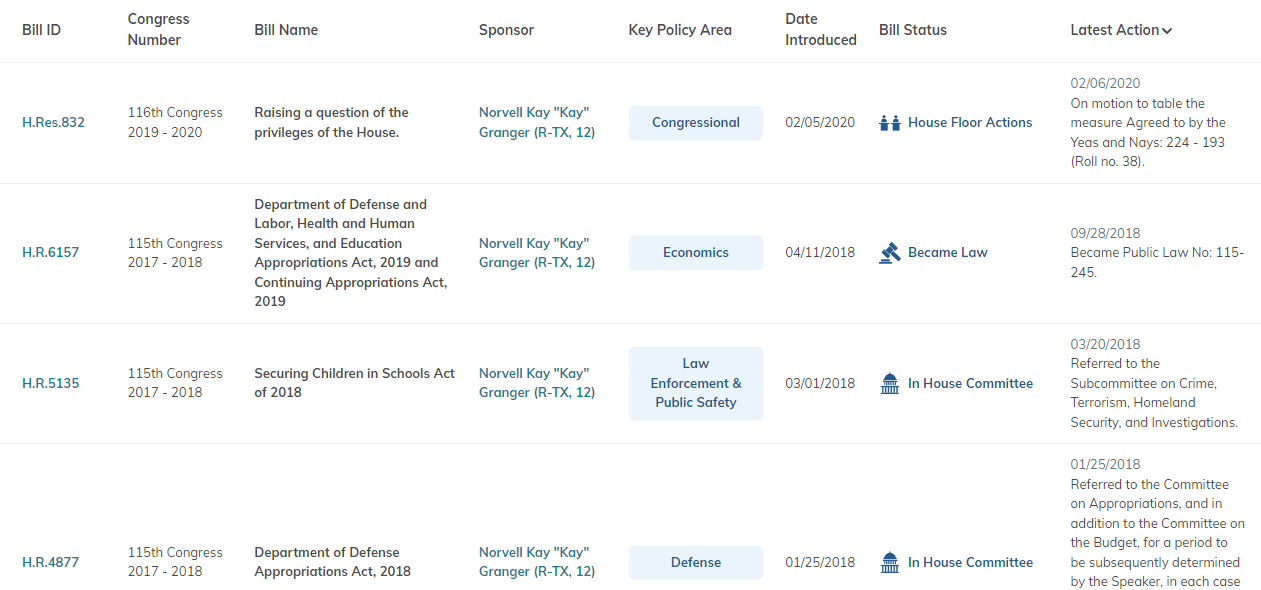Click the Bill ID column header
The height and width of the screenshot is (590, 1261).
41,30
